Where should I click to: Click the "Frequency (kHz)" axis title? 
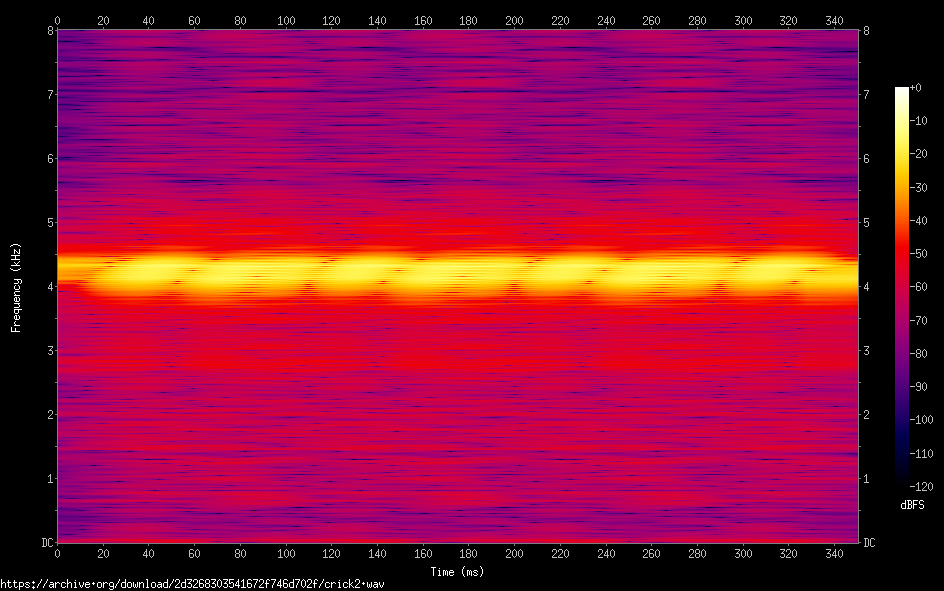(16, 286)
